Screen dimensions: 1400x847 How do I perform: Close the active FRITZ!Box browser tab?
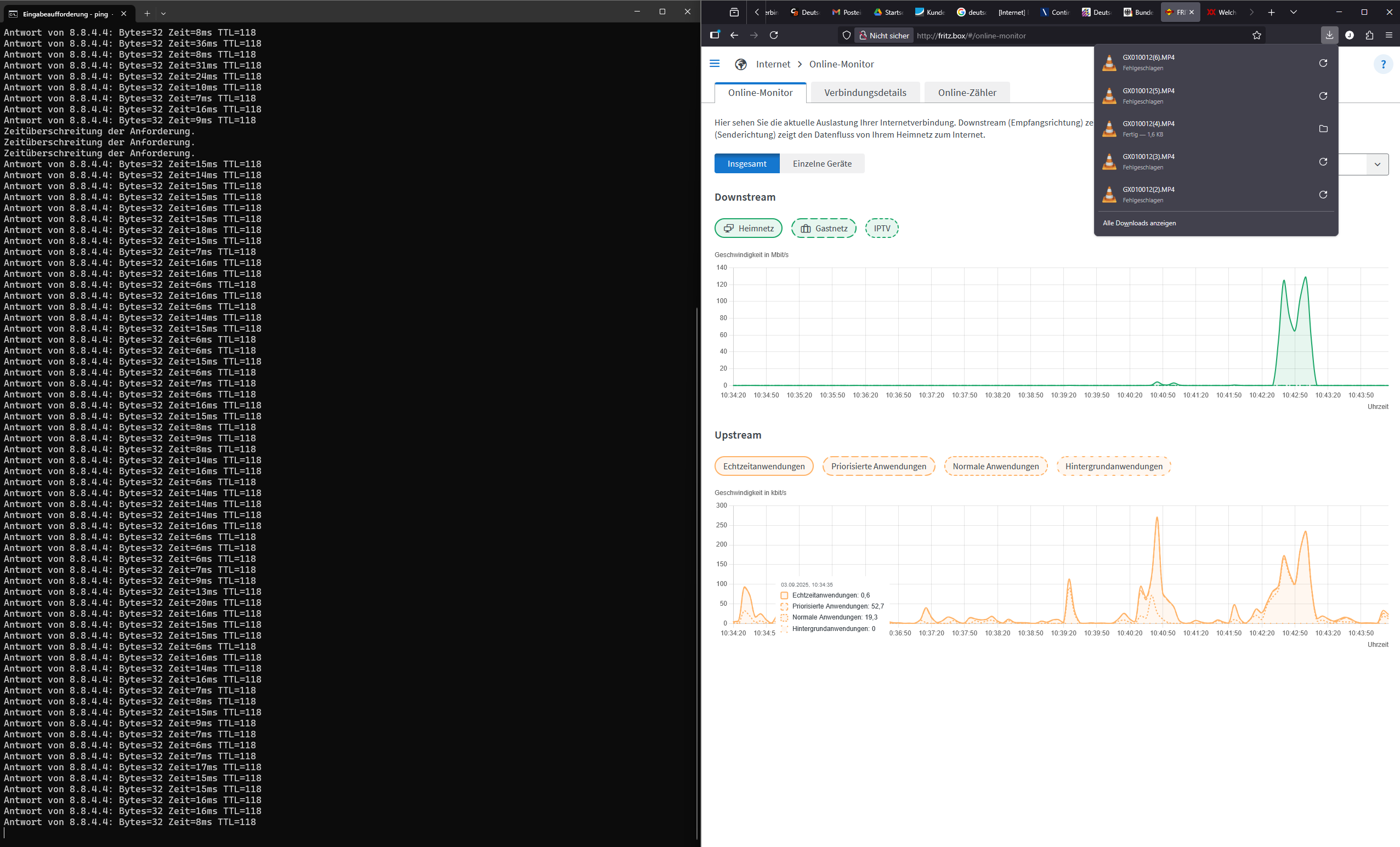(x=1192, y=12)
